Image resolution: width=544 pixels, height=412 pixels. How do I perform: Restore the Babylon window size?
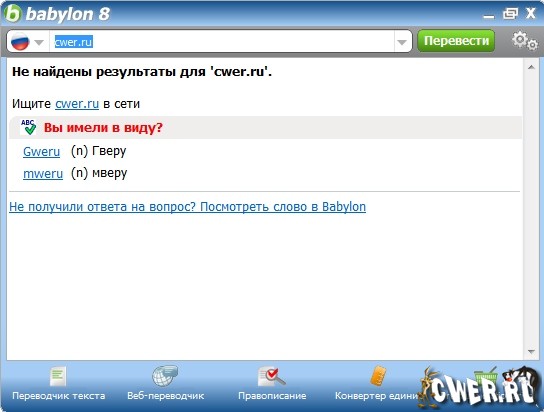(x=510, y=14)
